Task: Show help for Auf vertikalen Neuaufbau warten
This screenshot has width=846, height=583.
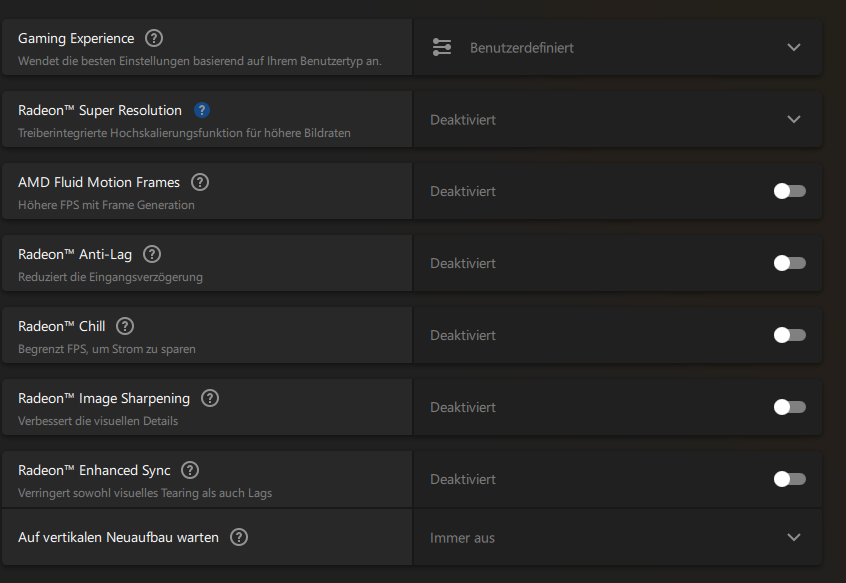Action: pos(239,537)
